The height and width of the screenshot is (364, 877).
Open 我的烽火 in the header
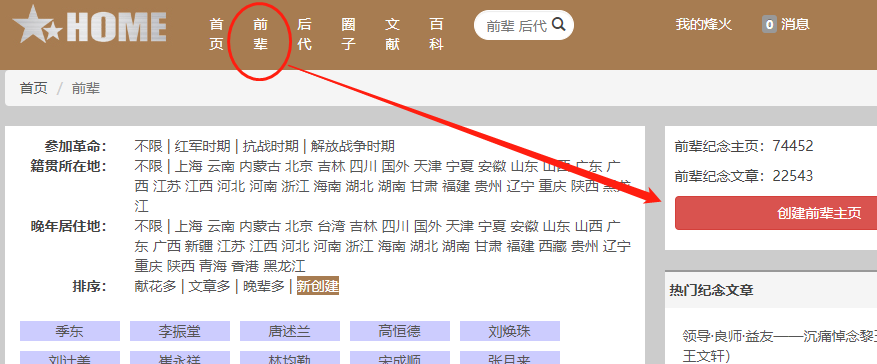click(x=703, y=25)
